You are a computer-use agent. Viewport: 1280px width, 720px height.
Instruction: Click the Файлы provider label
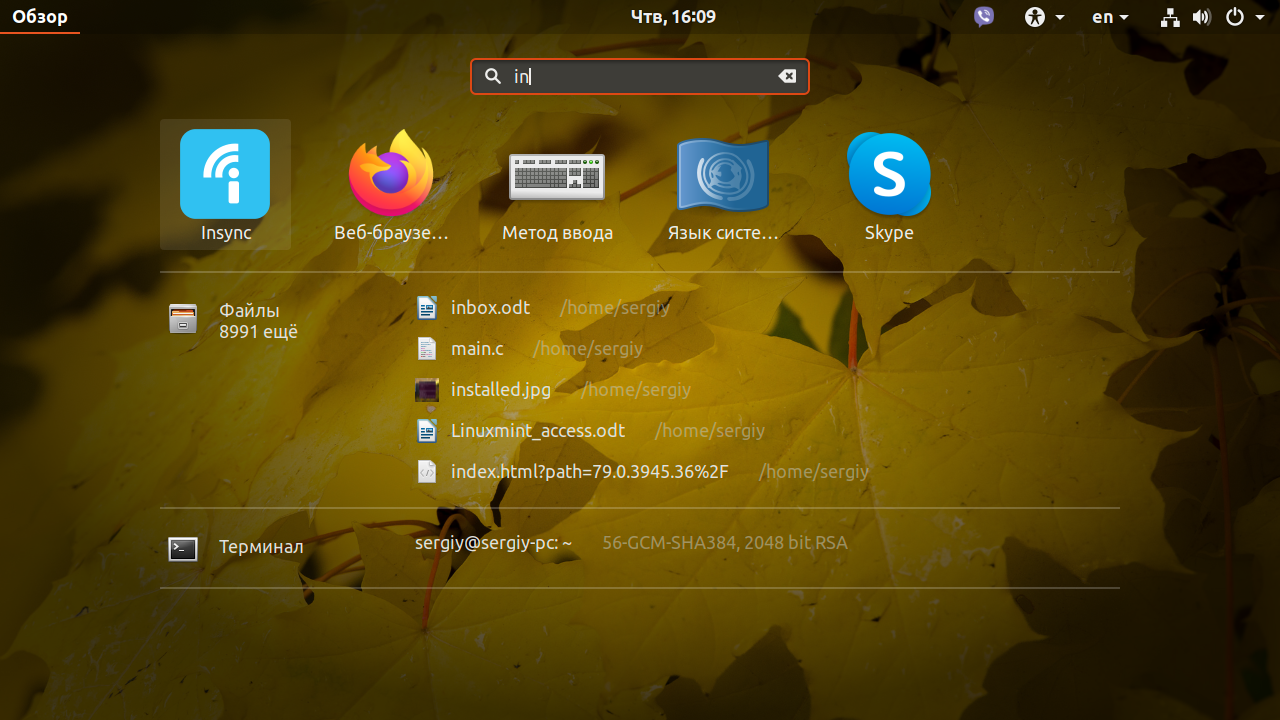point(249,311)
